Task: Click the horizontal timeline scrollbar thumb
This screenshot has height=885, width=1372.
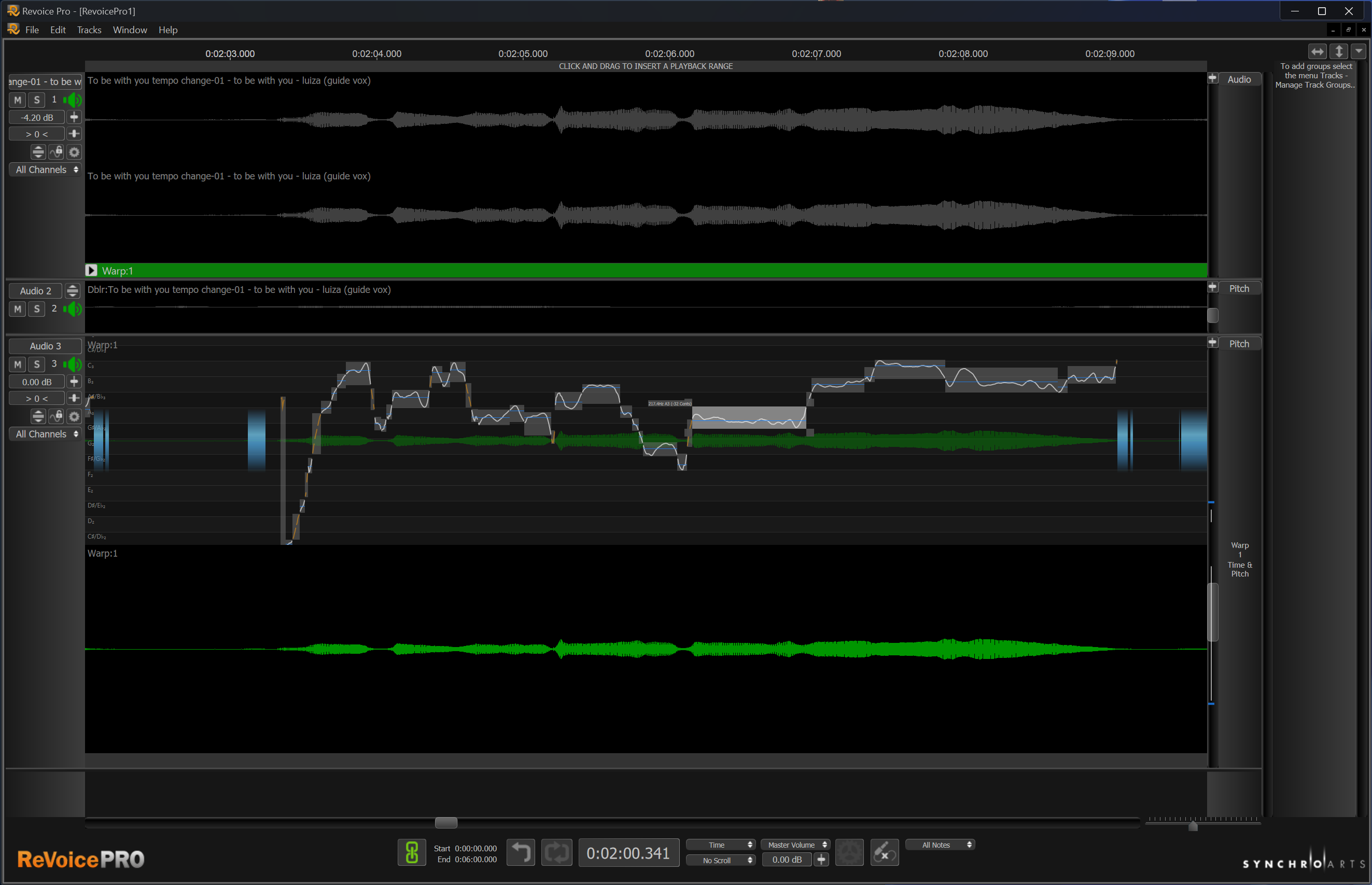Action: point(446,822)
